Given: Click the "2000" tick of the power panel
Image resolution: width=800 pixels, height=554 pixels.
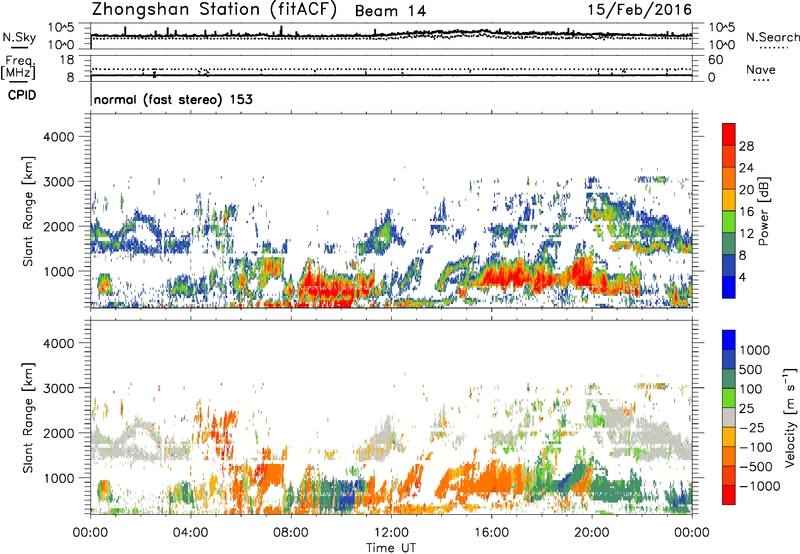Looking at the screenshot, I should coord(58,226).
